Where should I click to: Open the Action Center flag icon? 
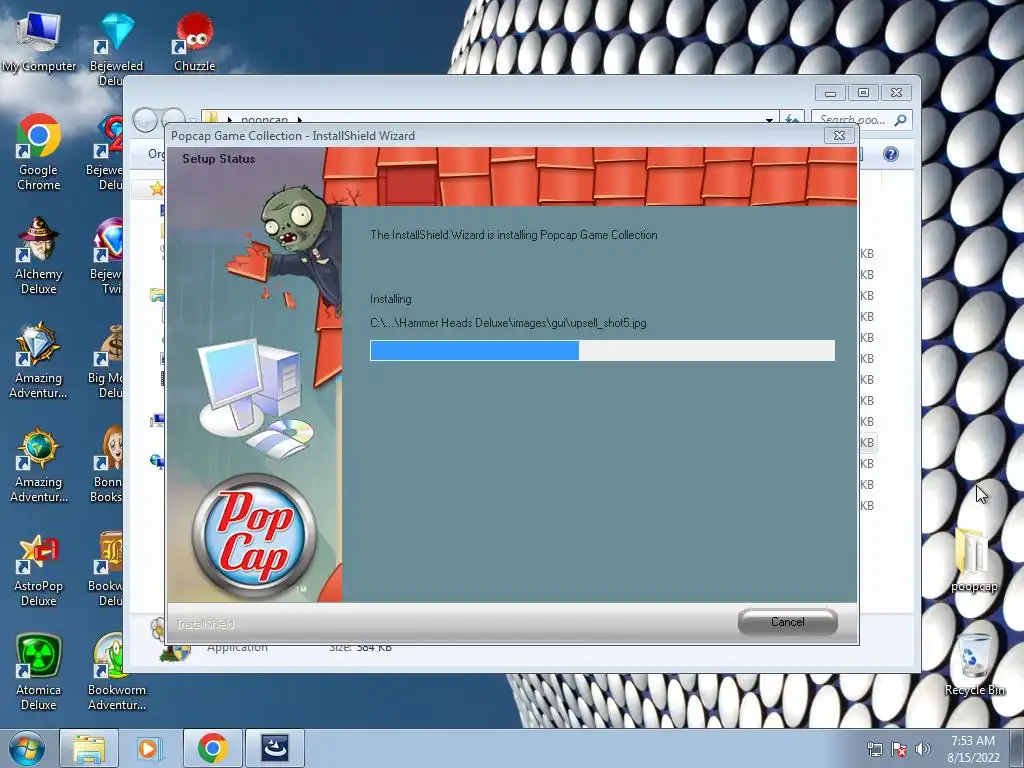(899, 749)
